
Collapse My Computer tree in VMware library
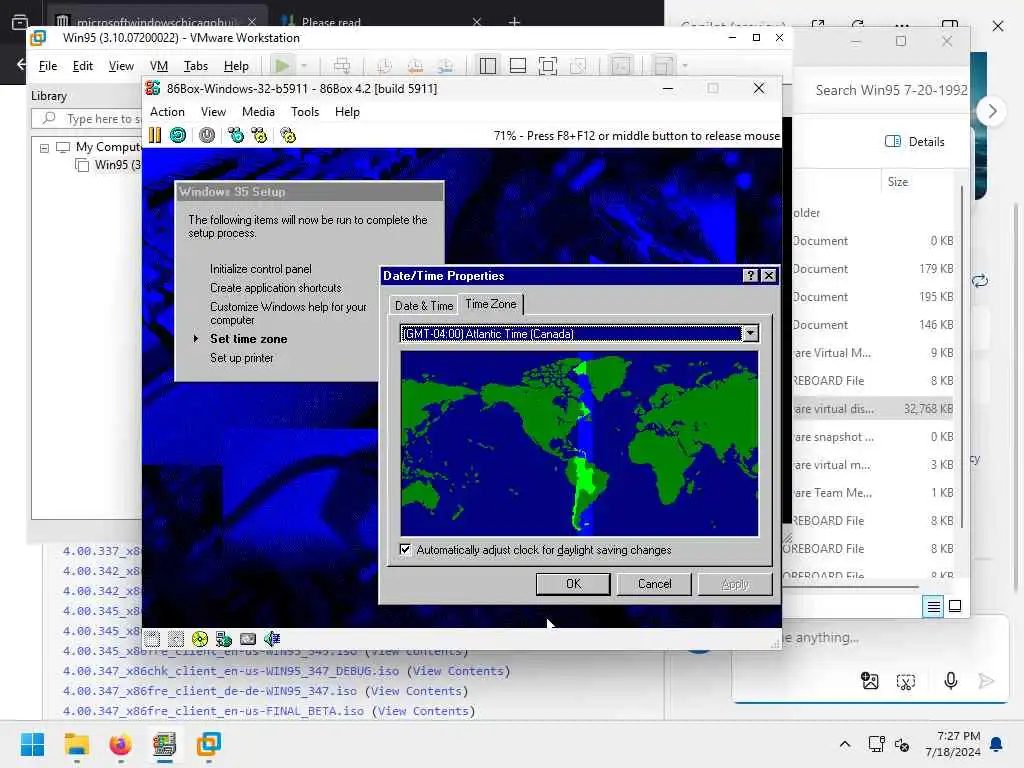pyautogui.click(x=44, y=148)
